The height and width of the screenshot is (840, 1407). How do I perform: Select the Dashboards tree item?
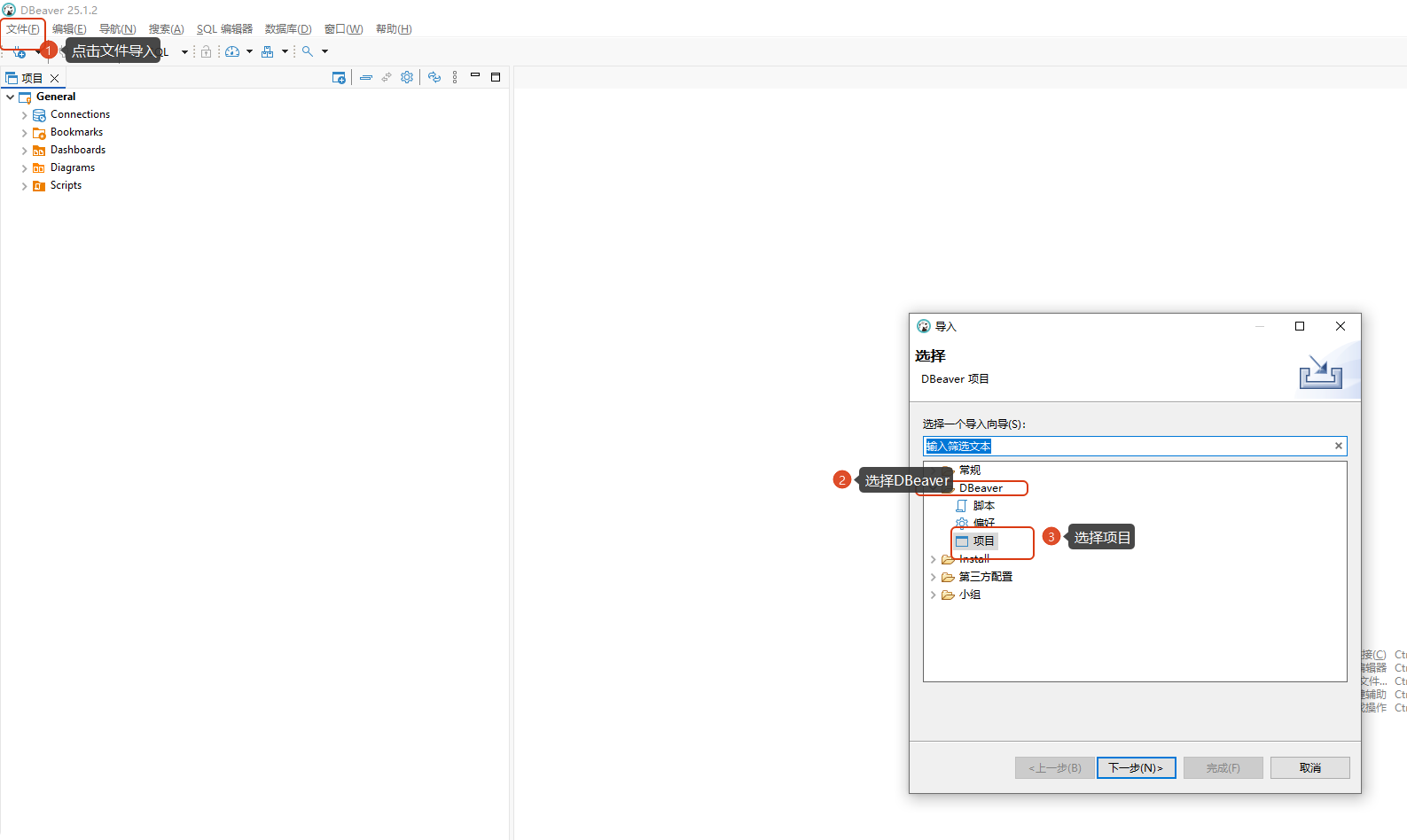(78, 150)
